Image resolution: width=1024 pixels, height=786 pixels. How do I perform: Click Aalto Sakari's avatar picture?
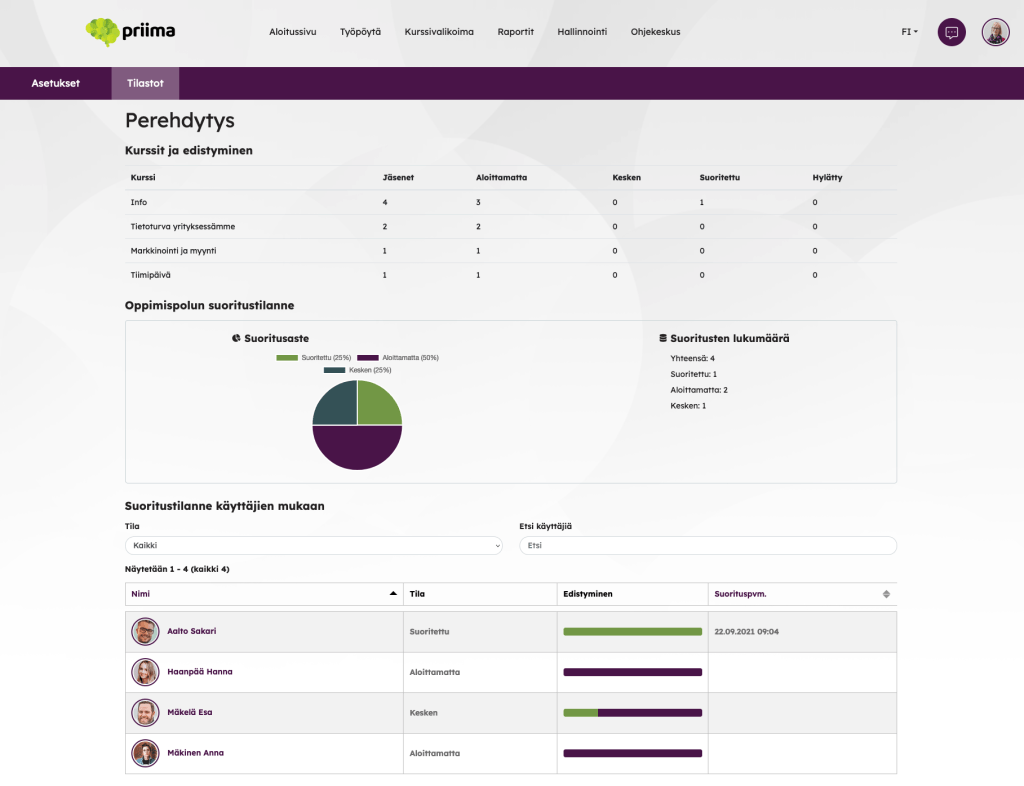point(145,632)
